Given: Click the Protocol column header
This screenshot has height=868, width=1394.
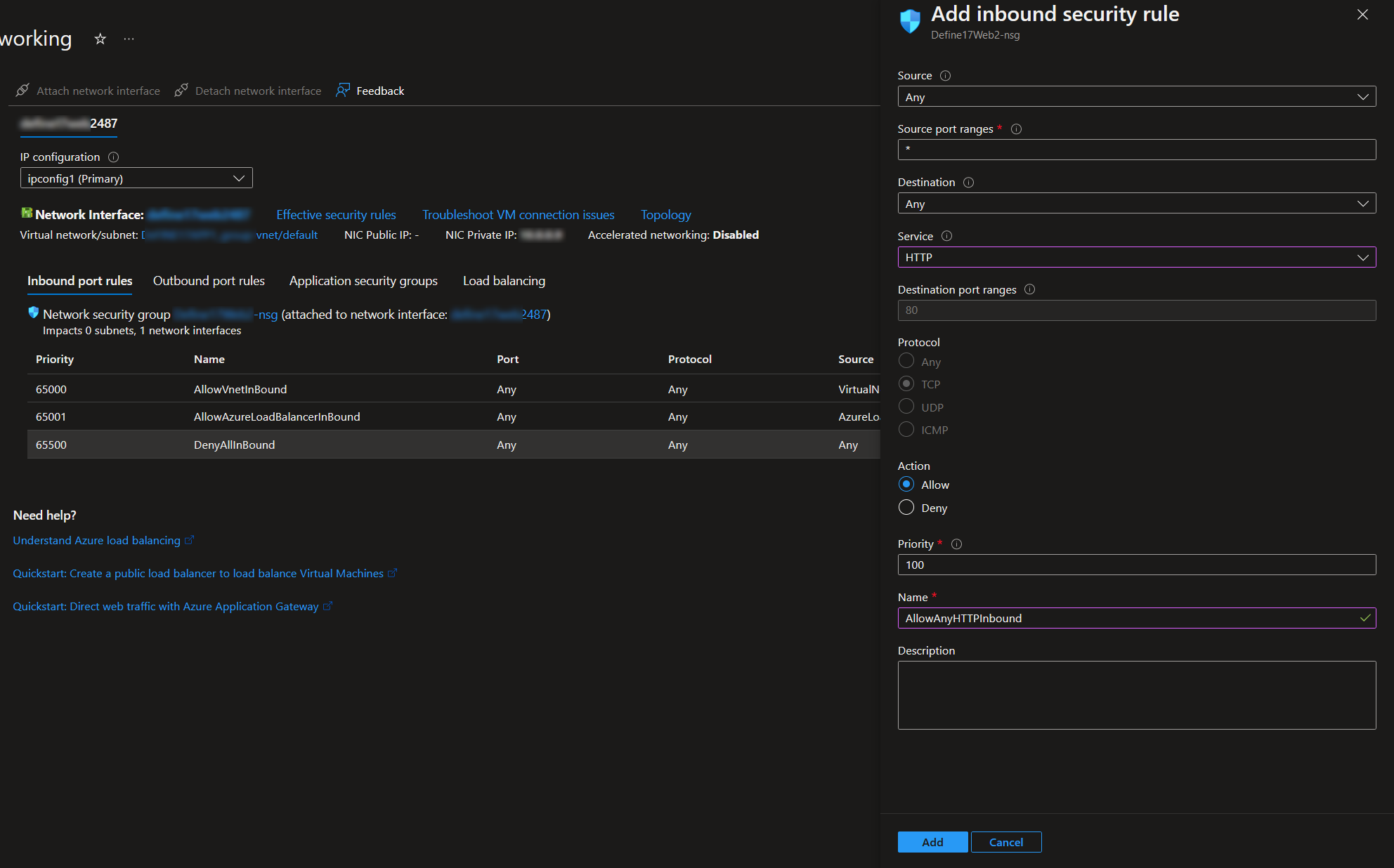Looking at the screenshot, I should 689,359.
